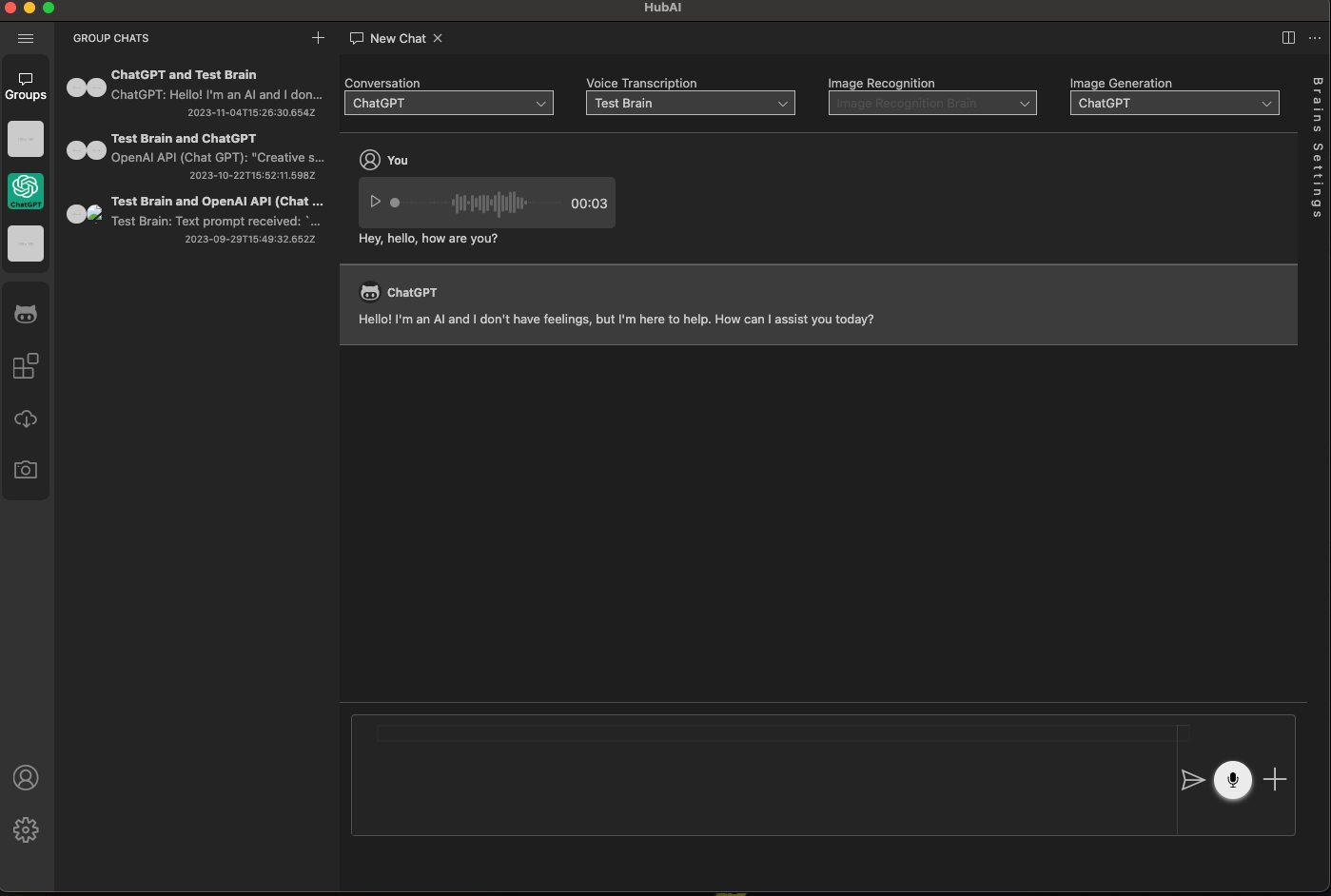This screenshot has width=1331, height=896.
Task: Open the Conversation ChatGPT dropdown
Action: point(449,103)
